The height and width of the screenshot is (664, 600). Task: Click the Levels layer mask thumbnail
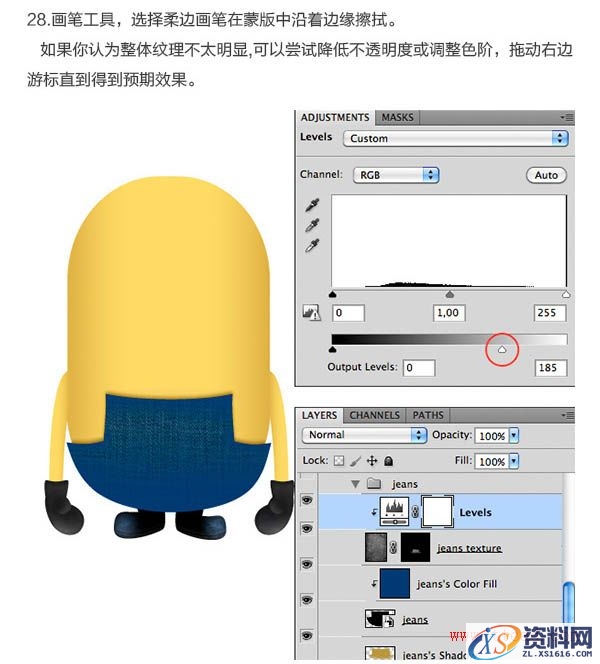point(437,512)
